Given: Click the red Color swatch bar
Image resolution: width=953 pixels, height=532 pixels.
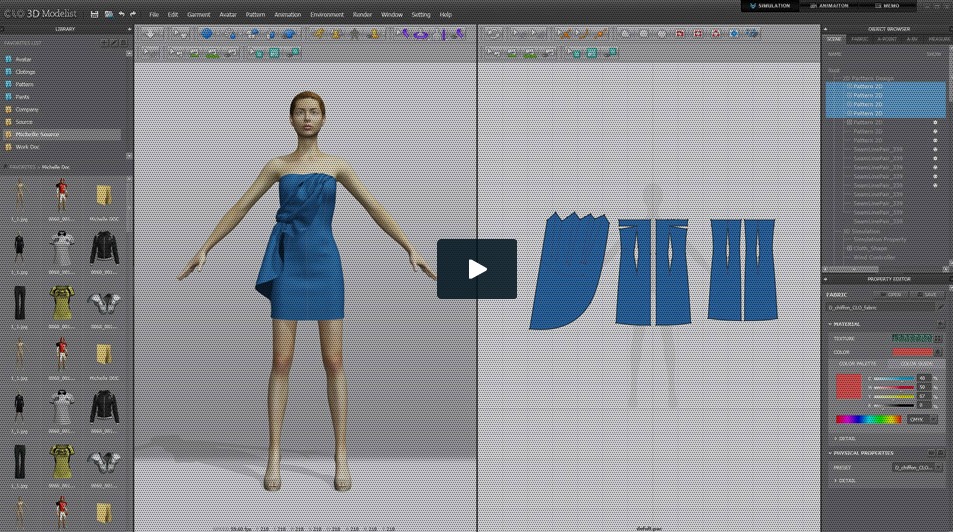Looking at the screenshot, I should tap(912, 351).
